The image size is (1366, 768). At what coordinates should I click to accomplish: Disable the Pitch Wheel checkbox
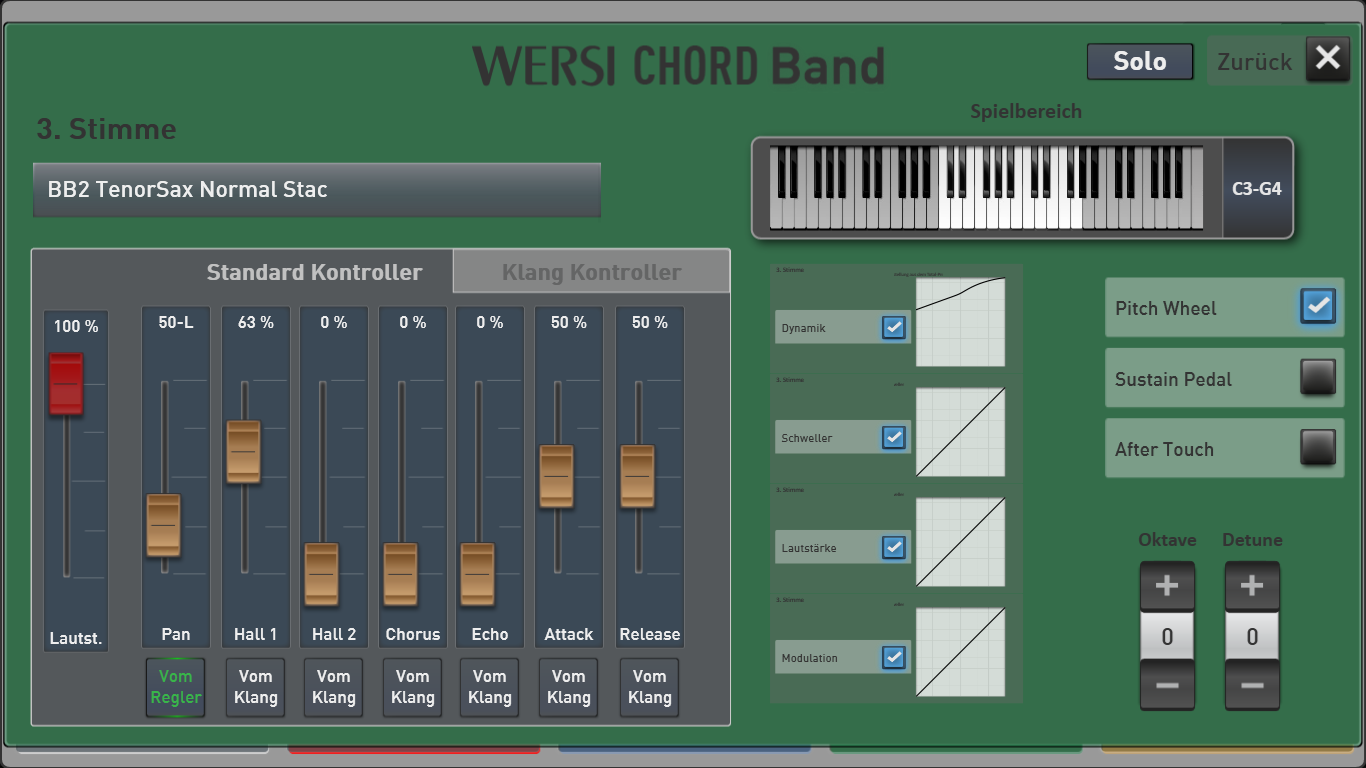pyautogui.click(x=1318, y=306)
